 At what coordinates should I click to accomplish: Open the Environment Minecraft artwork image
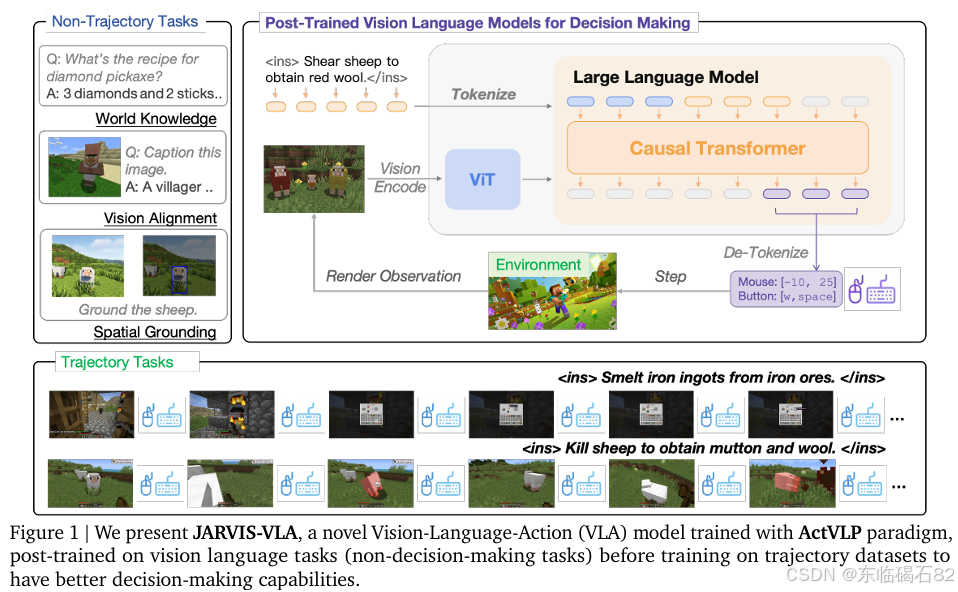point(552,291)
